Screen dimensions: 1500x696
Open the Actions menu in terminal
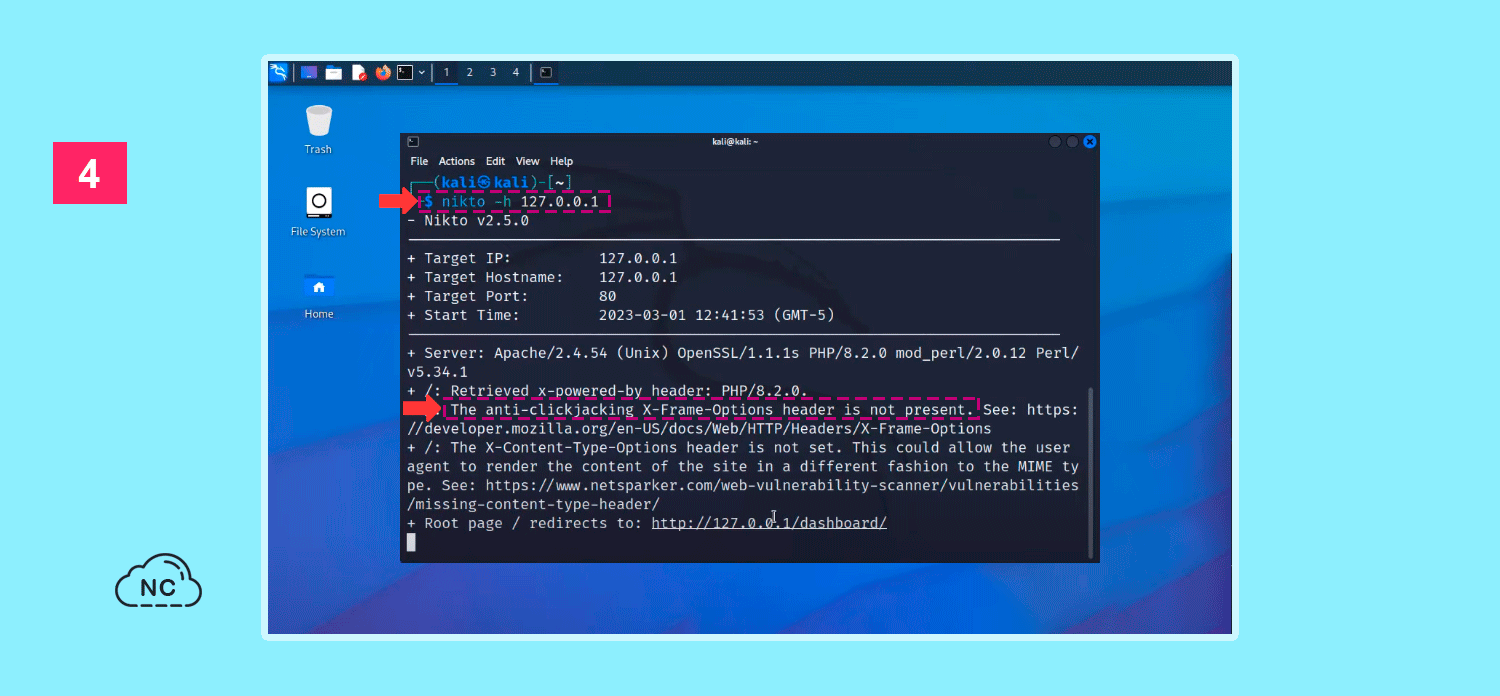[x=457, y=161]
